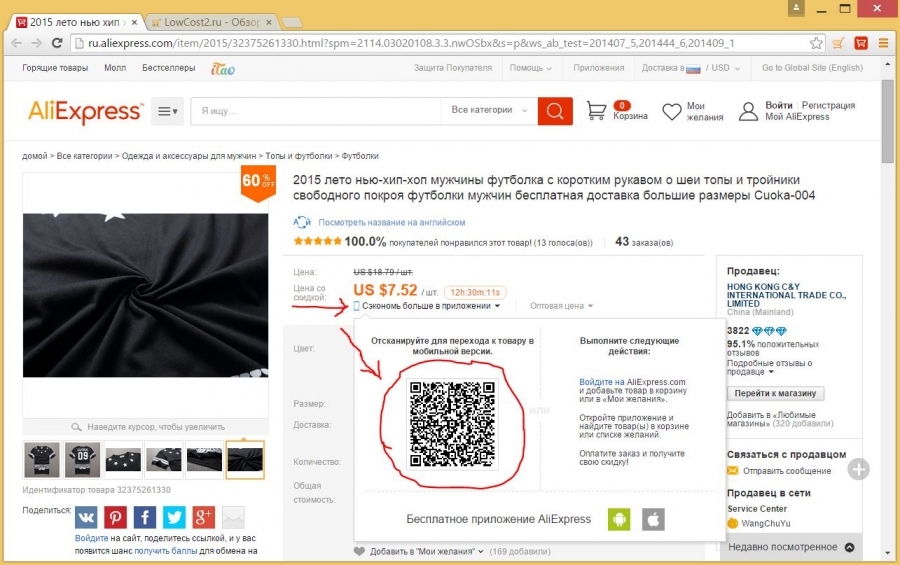This screenshot has width=900, height=565.
Task: Click the browser address bar
Action: [x=439, y=43]
